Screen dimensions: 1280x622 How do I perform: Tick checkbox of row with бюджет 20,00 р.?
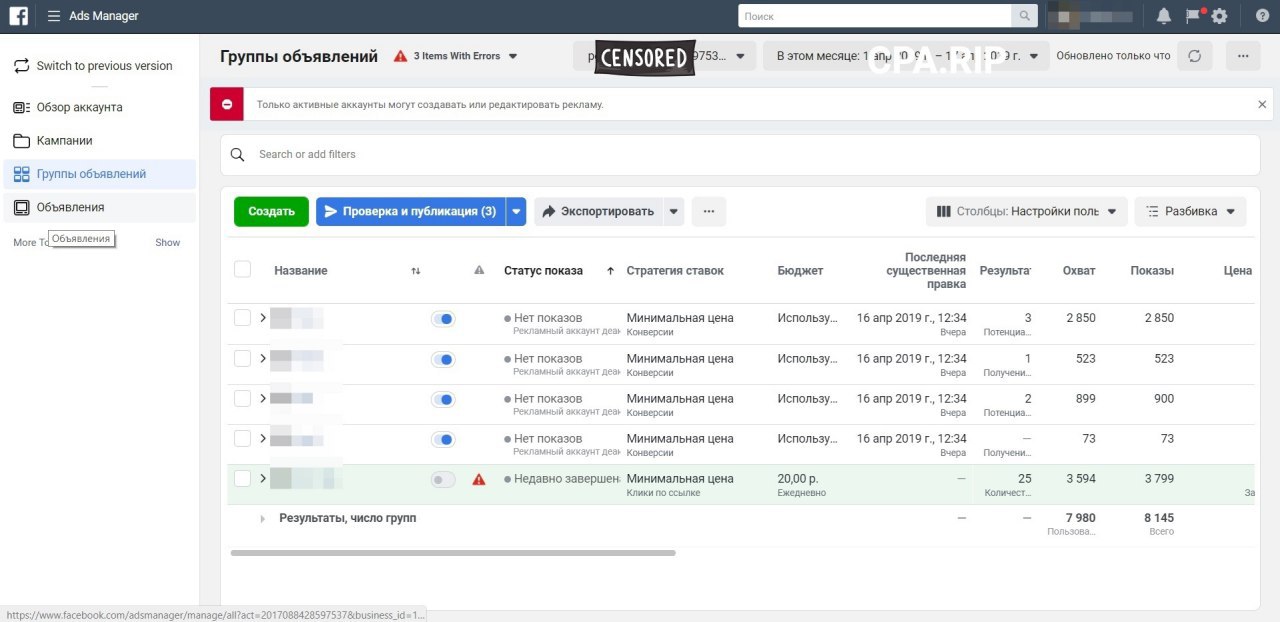(x=242, y=478)
